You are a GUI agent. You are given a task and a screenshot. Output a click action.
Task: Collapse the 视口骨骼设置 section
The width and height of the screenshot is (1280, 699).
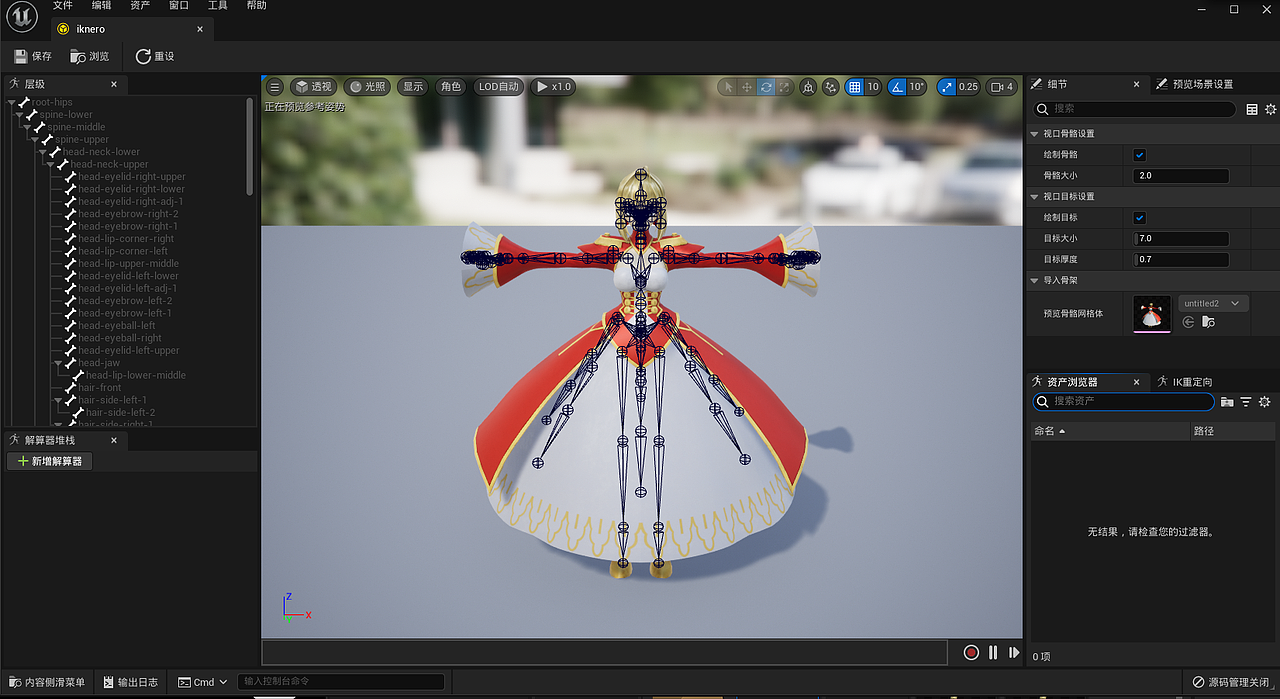(1035, 134)
